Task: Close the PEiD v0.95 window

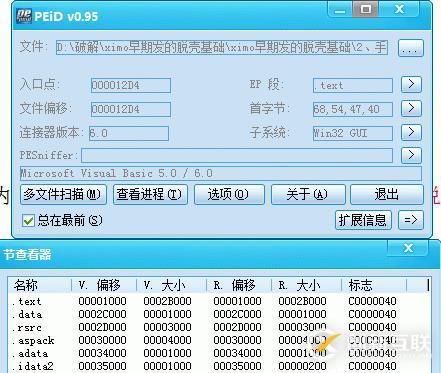Action: 399,9
